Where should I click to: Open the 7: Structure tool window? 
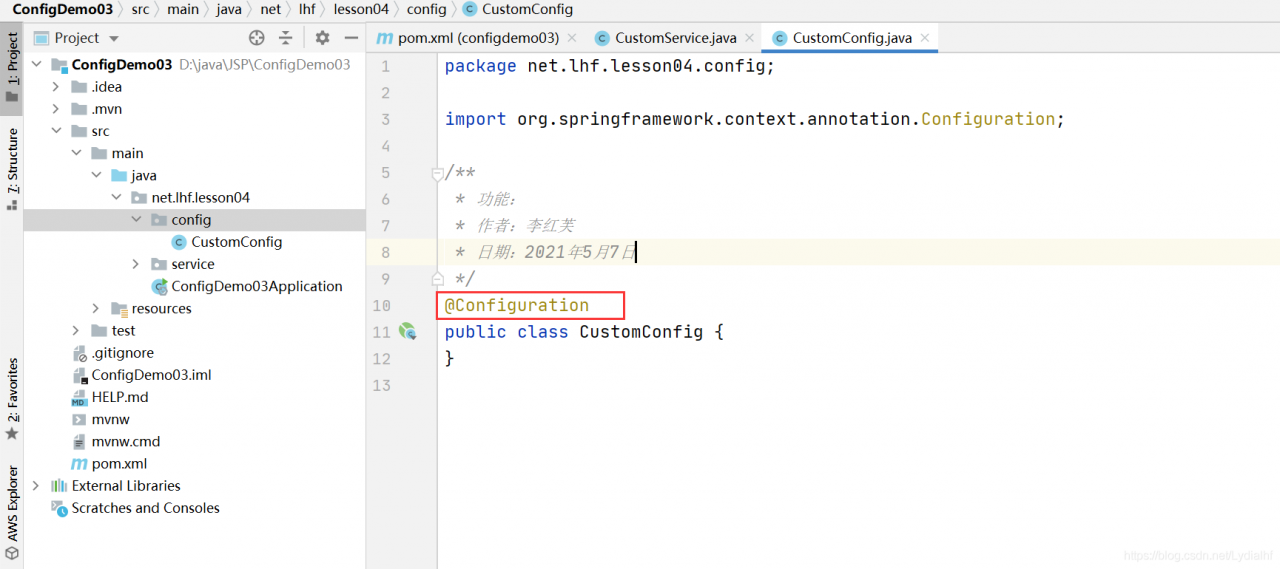12,168
